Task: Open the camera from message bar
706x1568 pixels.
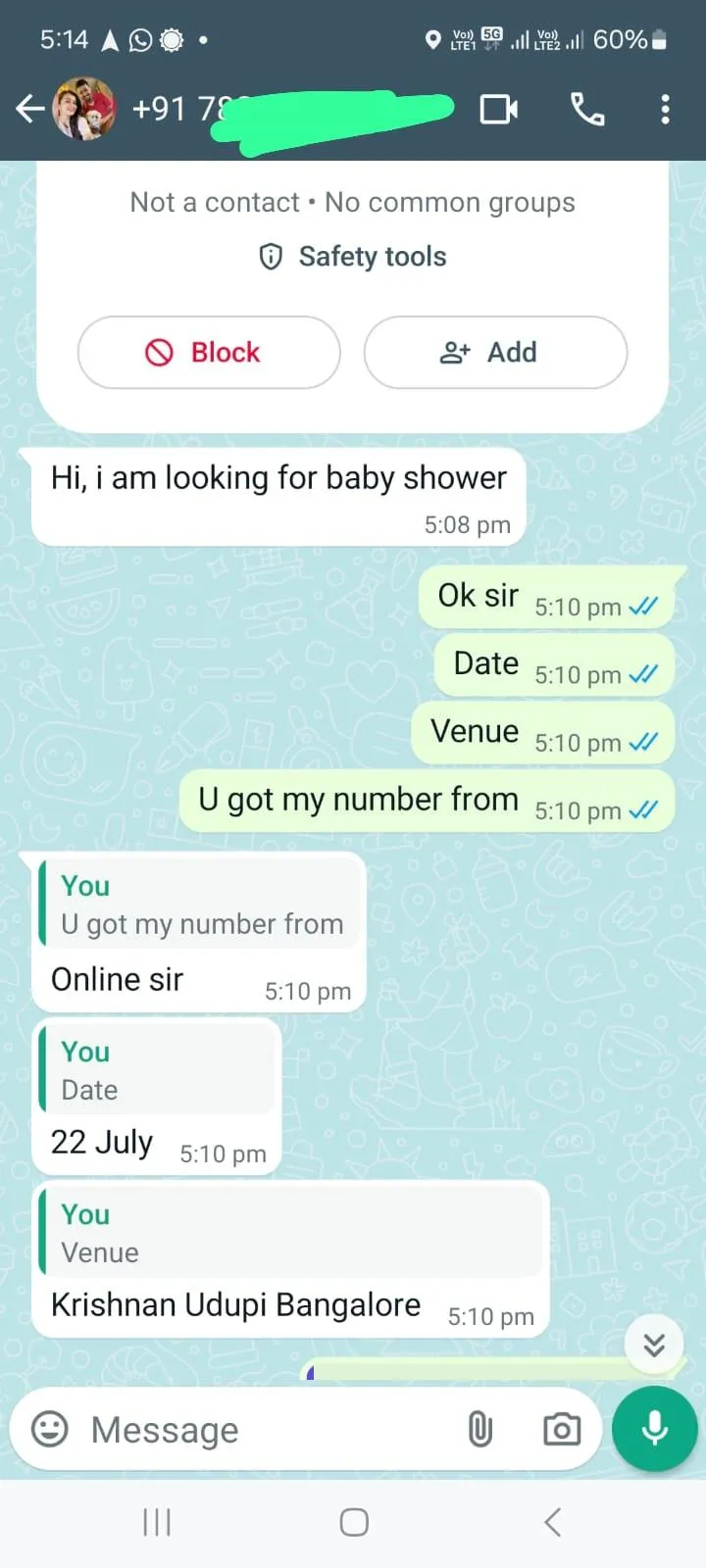Action: pyautogui.click(x=562, y=1430)
